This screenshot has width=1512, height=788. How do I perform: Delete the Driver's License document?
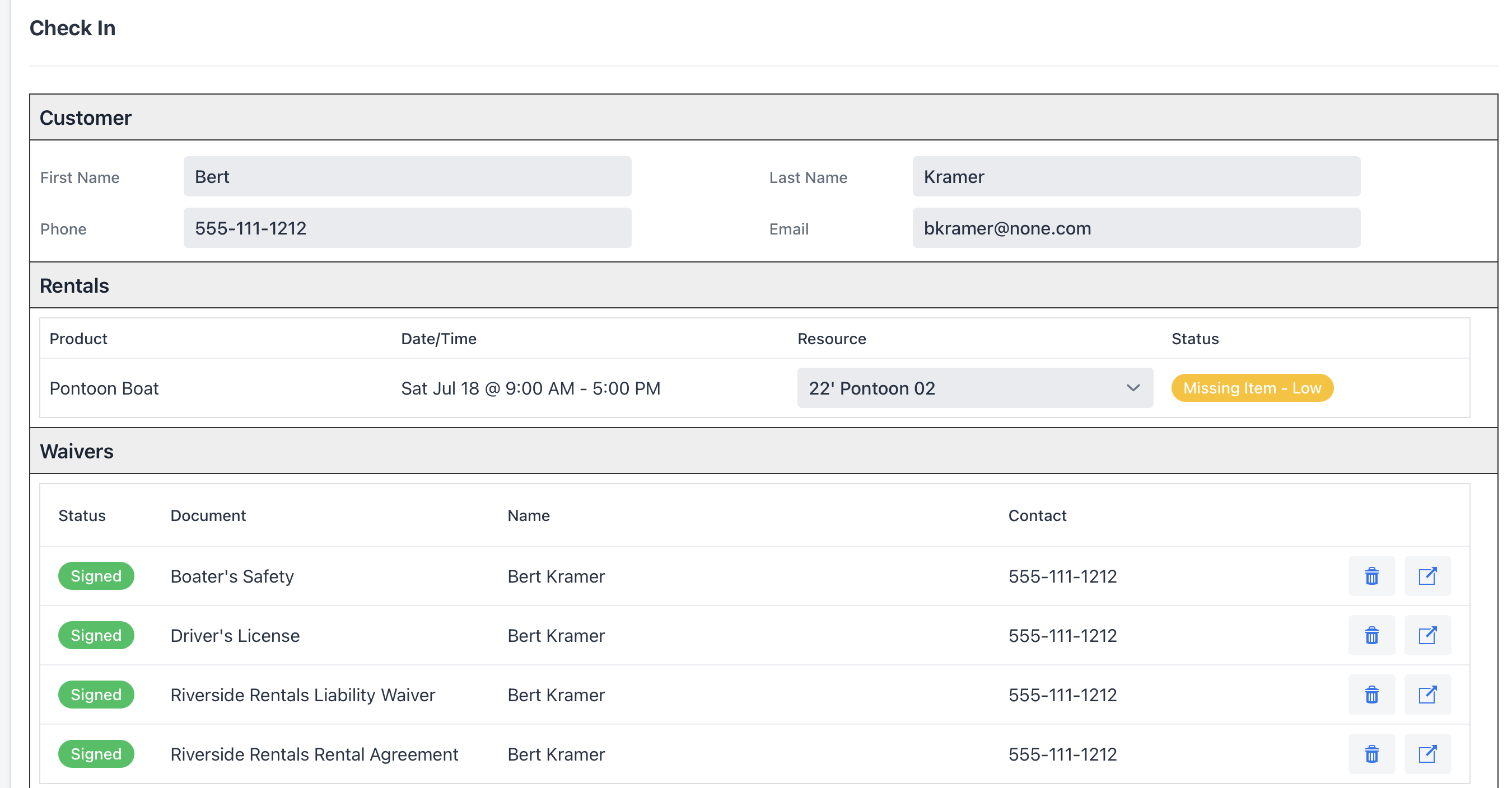click(x=1371, y=635)
